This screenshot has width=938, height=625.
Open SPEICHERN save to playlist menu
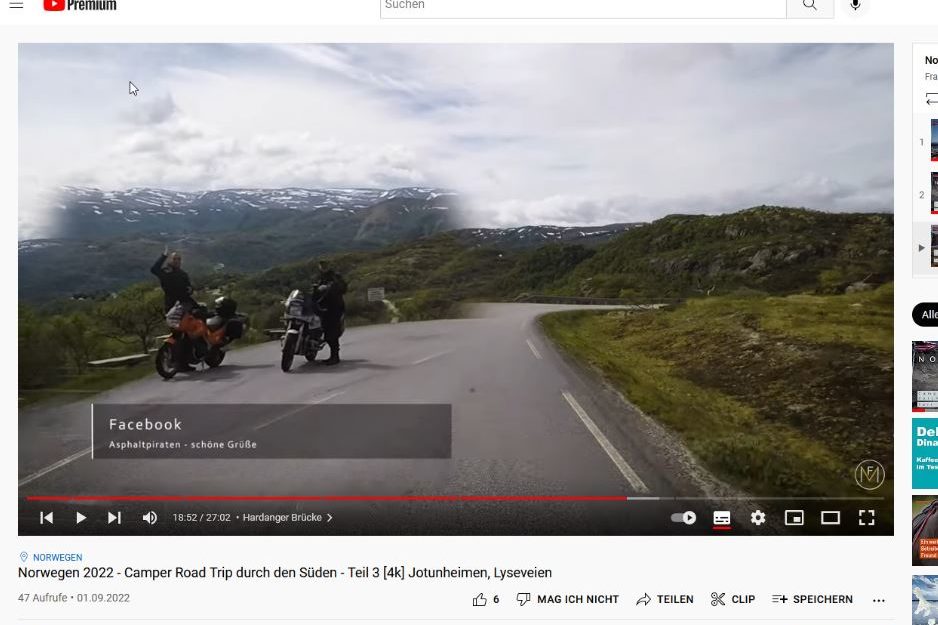812,599
